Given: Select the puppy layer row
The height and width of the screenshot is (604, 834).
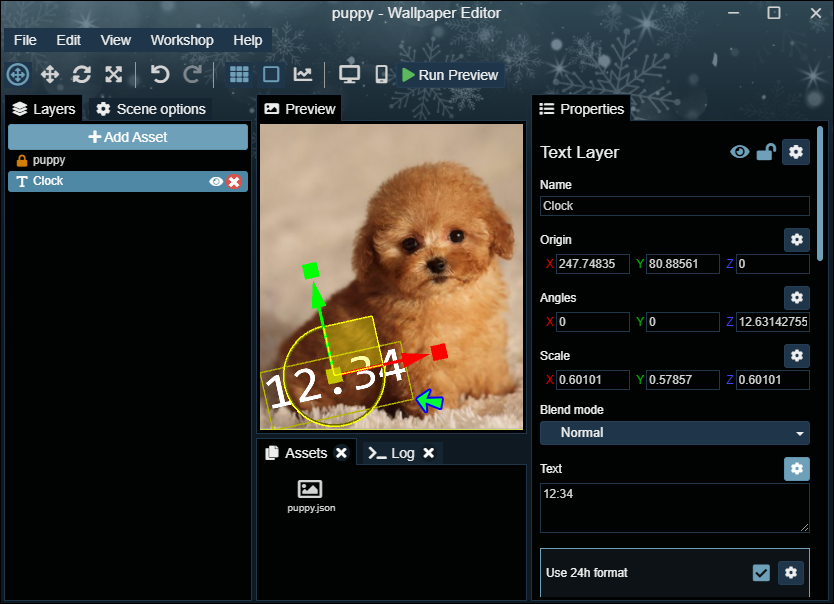Looking at the screenshot, I should [128, 160].
